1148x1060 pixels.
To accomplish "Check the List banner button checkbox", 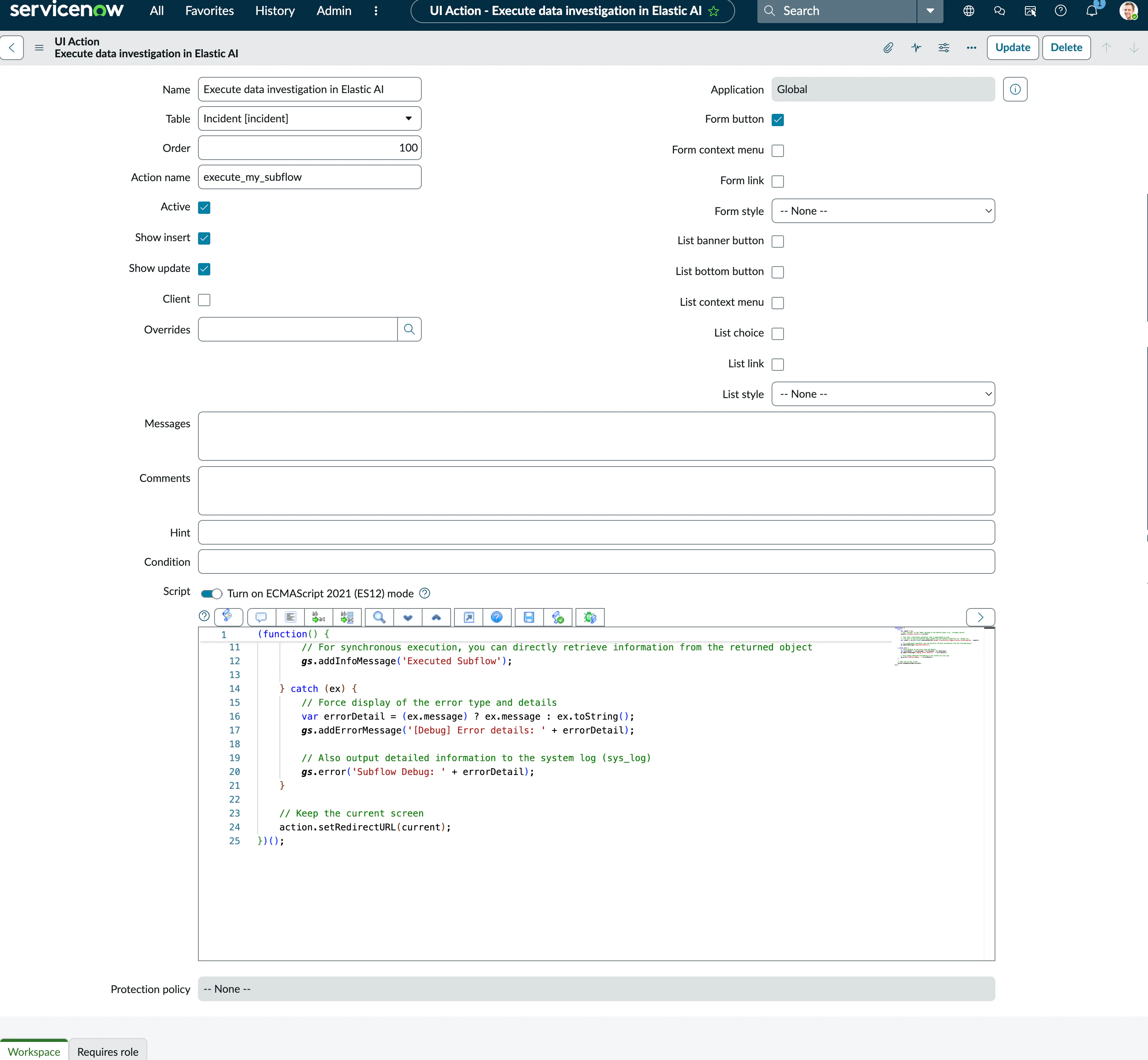I will 777,241.
